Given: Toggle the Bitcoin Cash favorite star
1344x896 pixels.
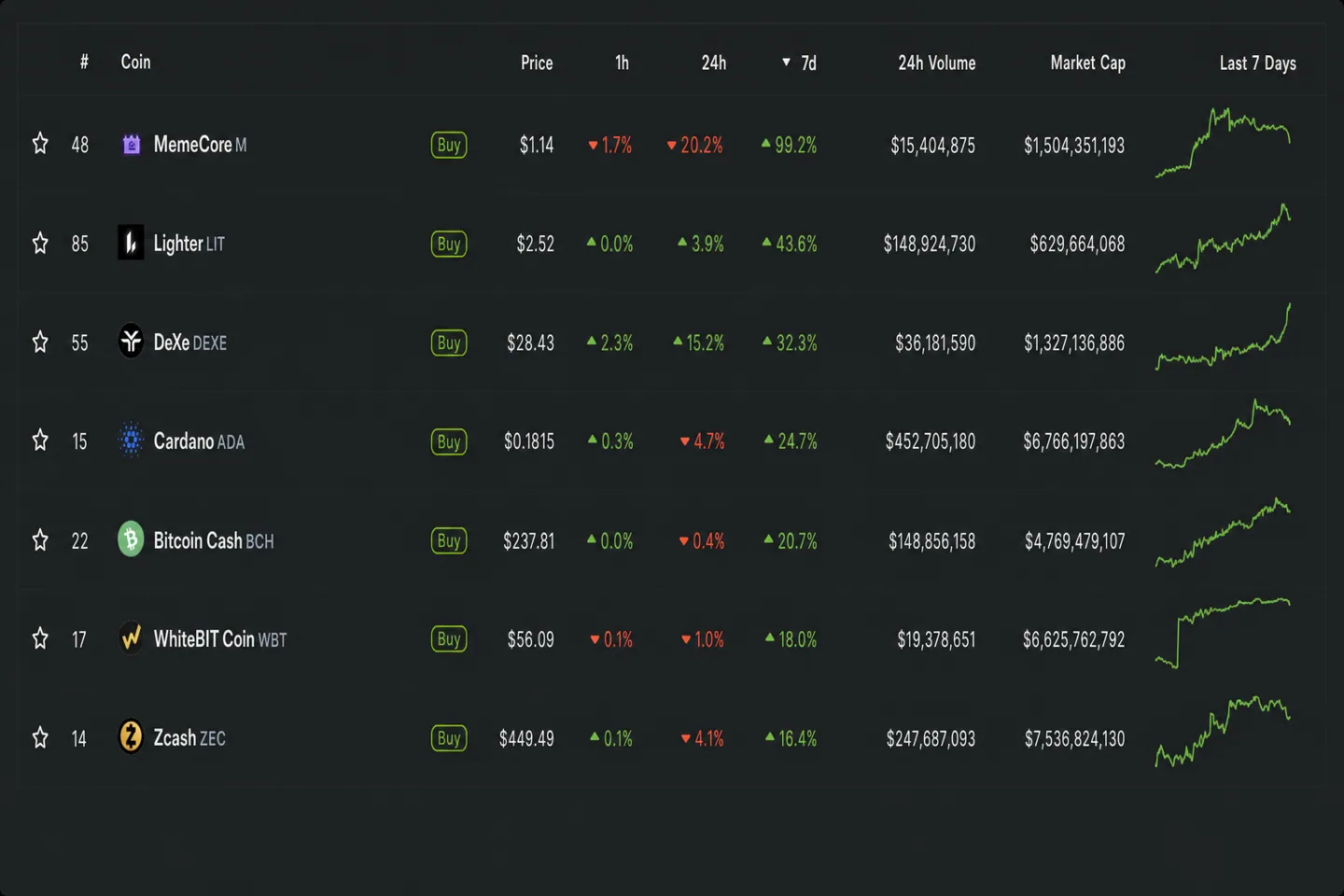Looking at the screenshot, I should point(40,539).
